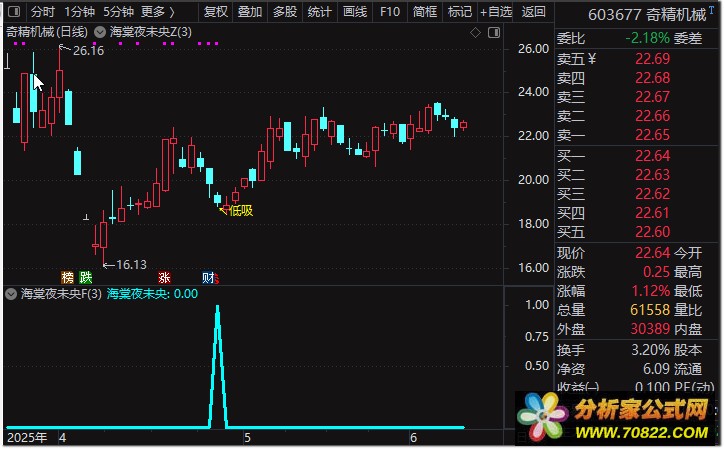The height and width of the screenshot is (449, 725).
Task: Expand the 海棠夜未央F(3) indicator dropdown
Action: point(11,294)
